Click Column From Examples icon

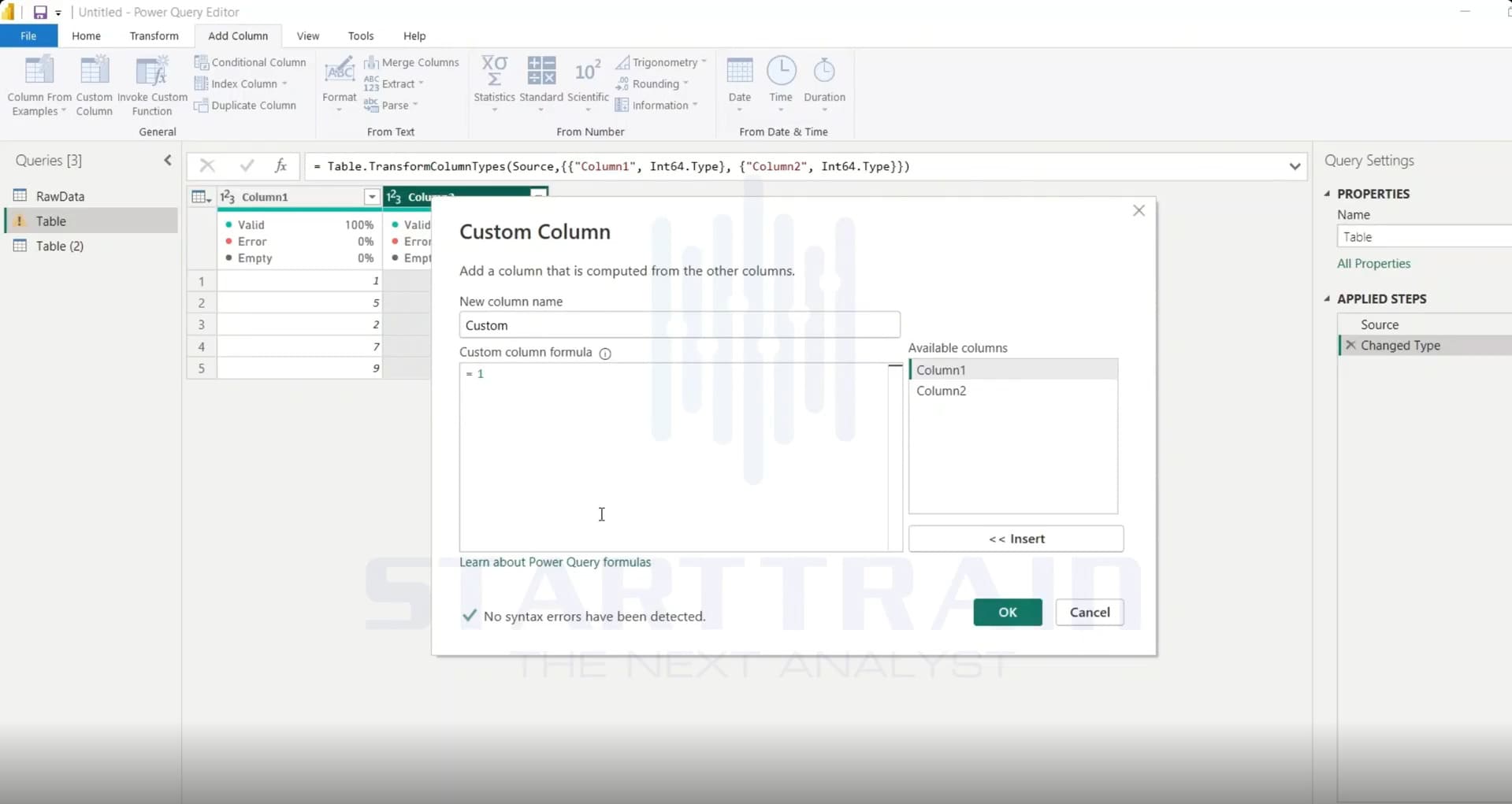[39, 71]
